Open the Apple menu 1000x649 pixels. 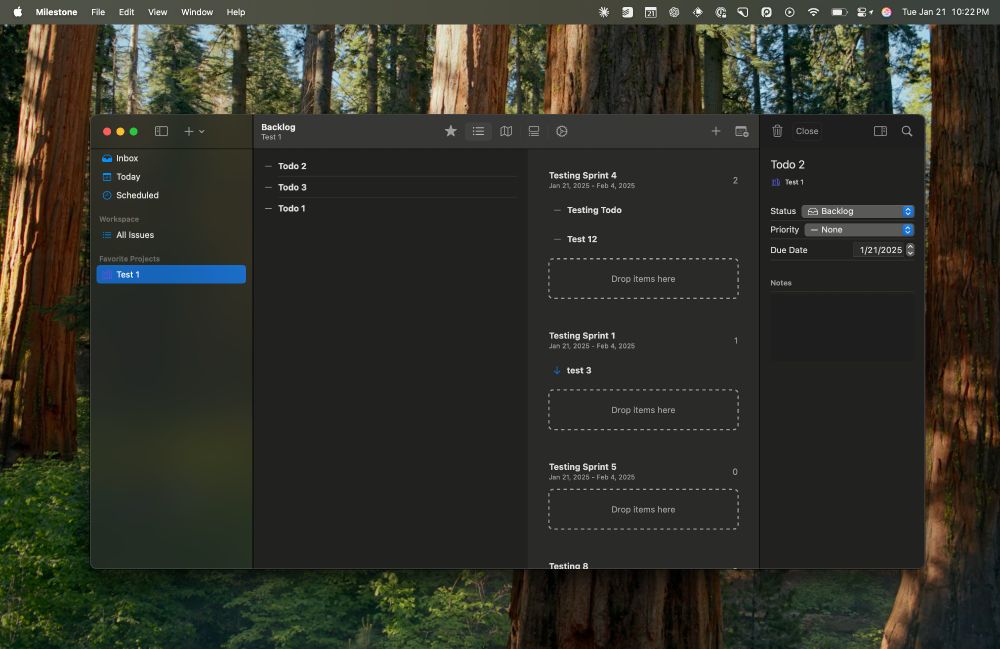[18, 12]
